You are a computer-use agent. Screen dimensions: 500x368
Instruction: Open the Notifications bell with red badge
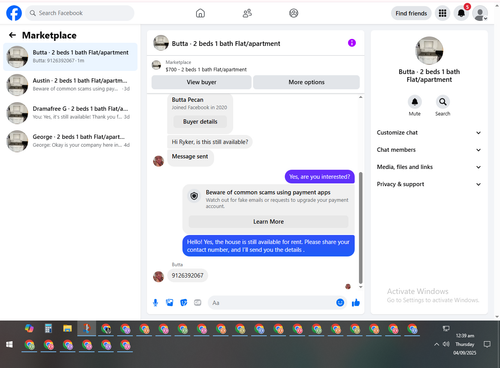click(x=461, y=13)
